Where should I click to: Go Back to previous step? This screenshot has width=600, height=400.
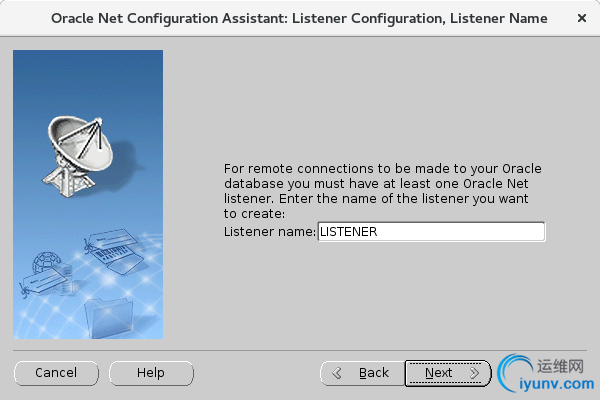coord(362,373)
